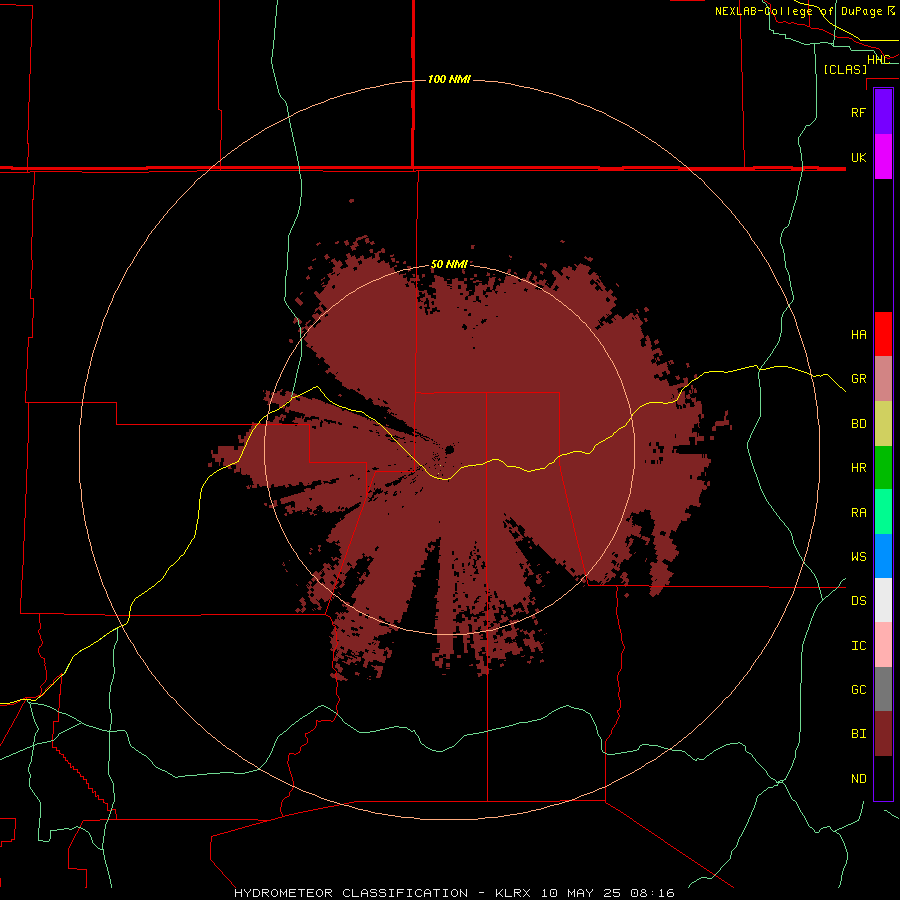
Task: Click the HA legend label
Action: pos(858,335)
